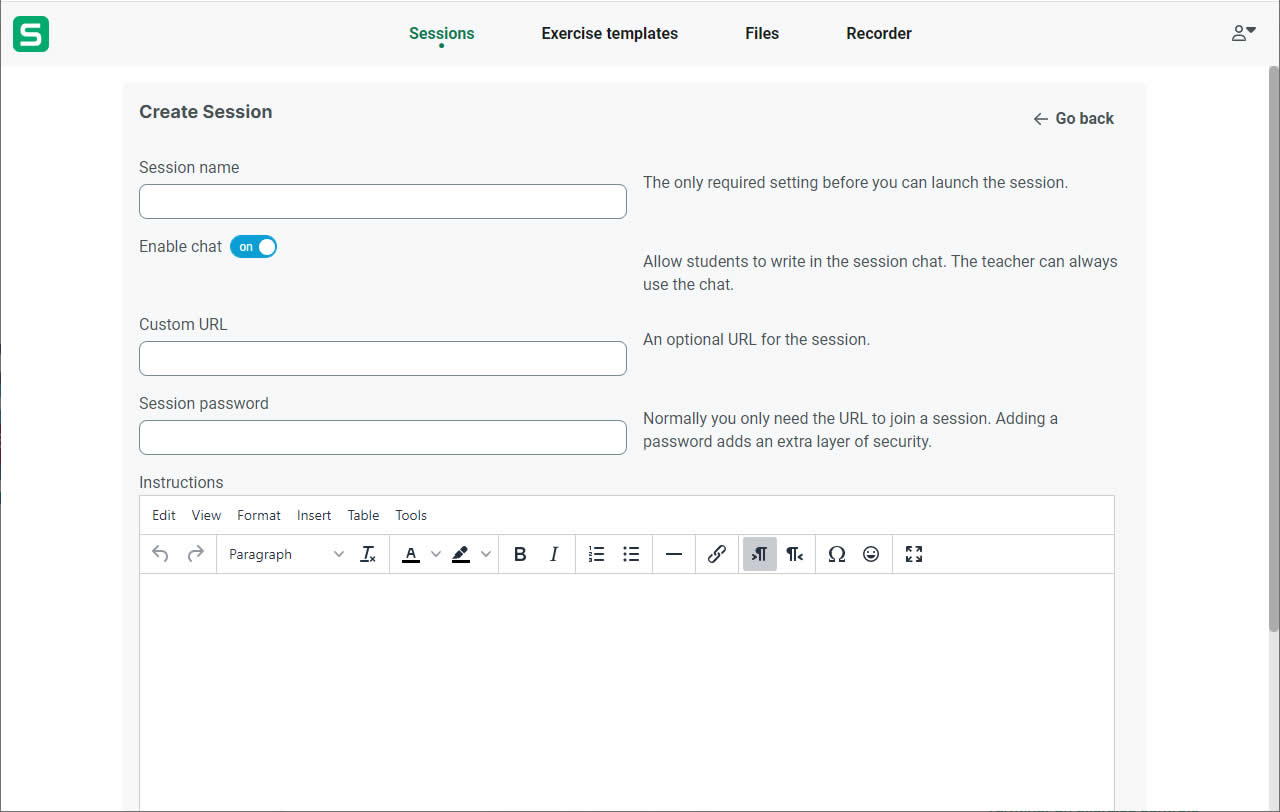Click the Bold formatting icon
This screenshot has height=812, width=1280.
click(x=520, y=554)
